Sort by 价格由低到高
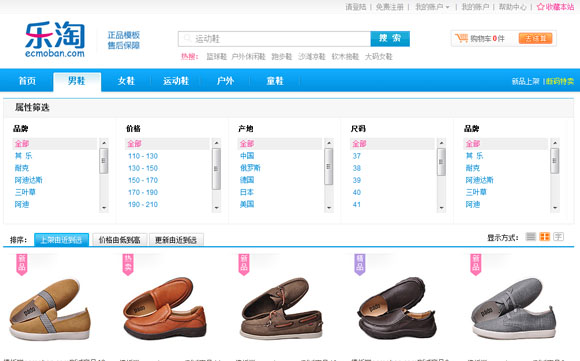580x361 pixels. click(x=119, y=240)
